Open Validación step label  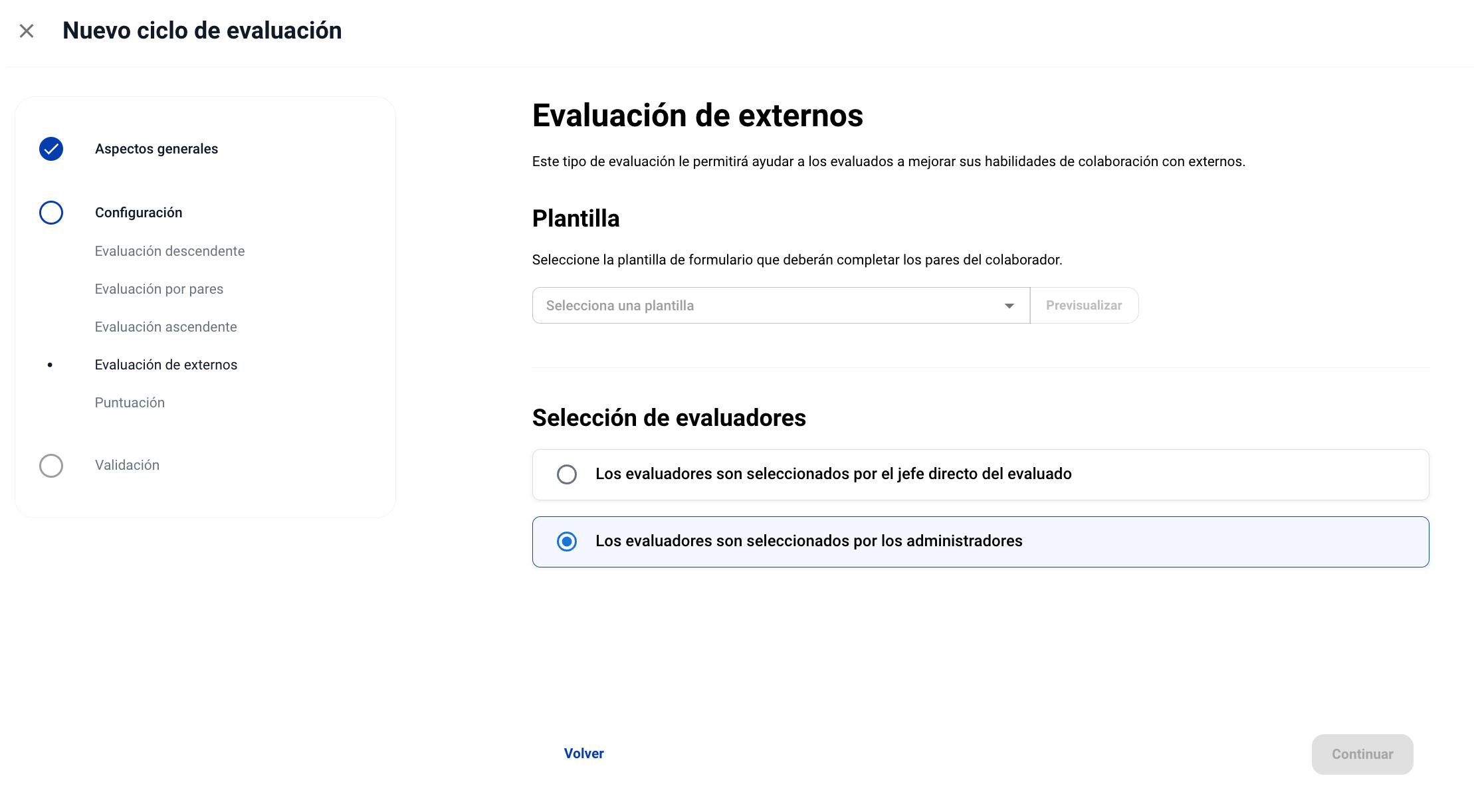click(127, 465)
